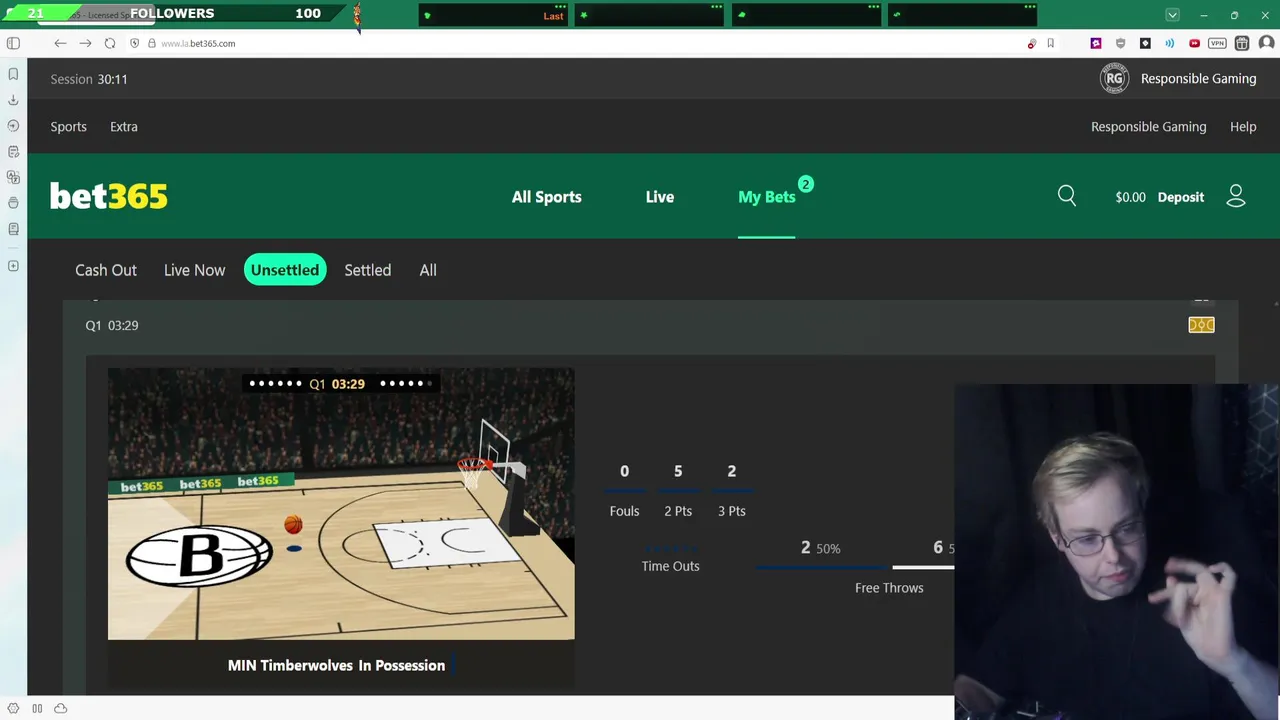Open the settings gear icon in the bottom bar
Viewport: 1280px width, 720px height.
point(13,708)
